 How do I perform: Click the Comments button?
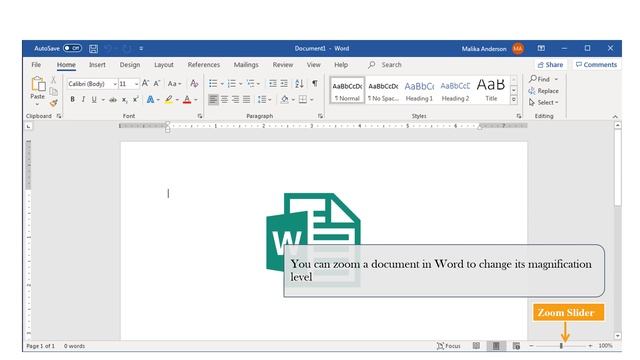596,65
